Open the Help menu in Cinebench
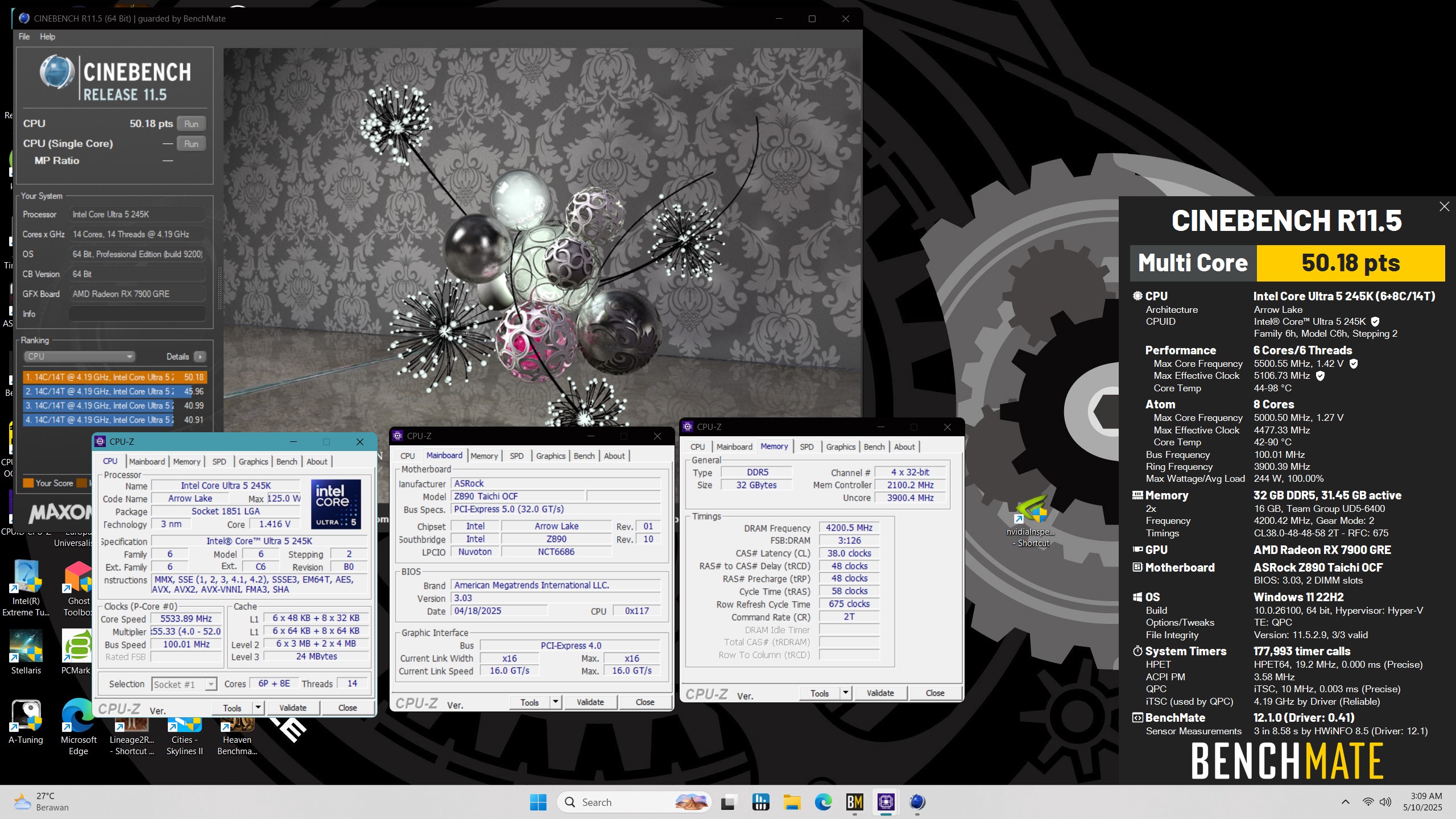This screenshot has width=1456, height=819. (47, 36)
